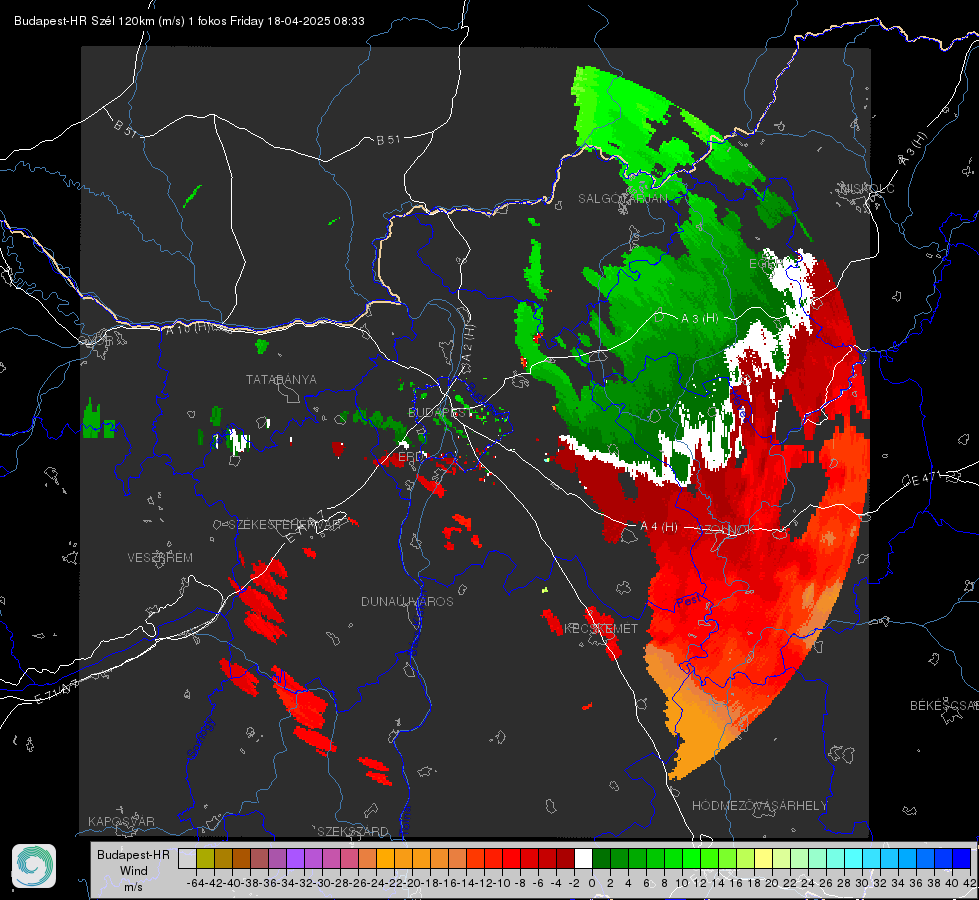Click the 'm/s' unit label in legend
979x900 pixels.
[x=134, y=886]
